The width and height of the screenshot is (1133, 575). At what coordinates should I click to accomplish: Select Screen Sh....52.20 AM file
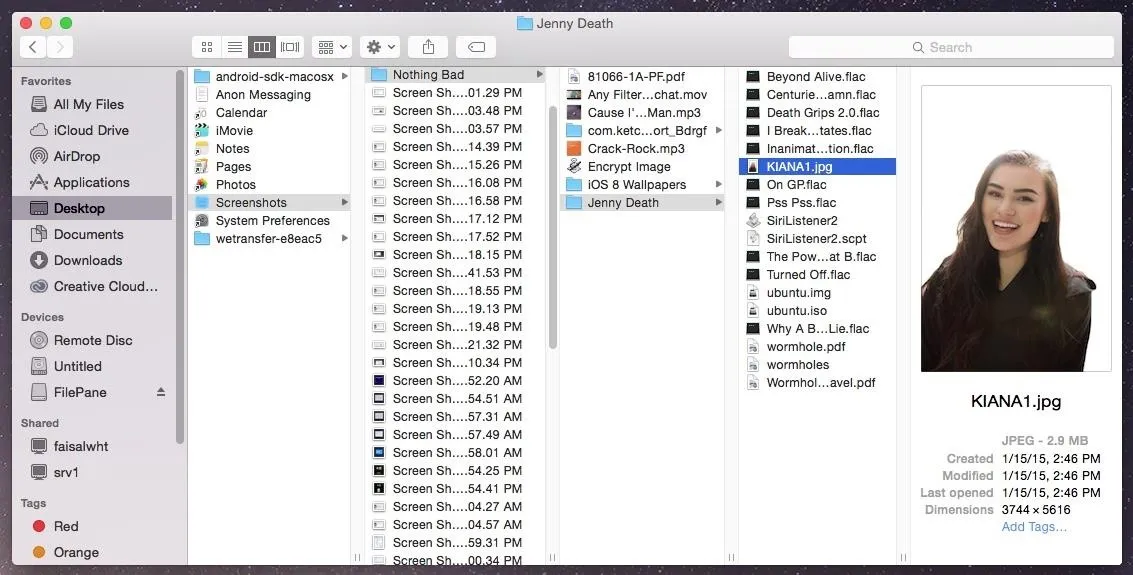coord(457,381)
